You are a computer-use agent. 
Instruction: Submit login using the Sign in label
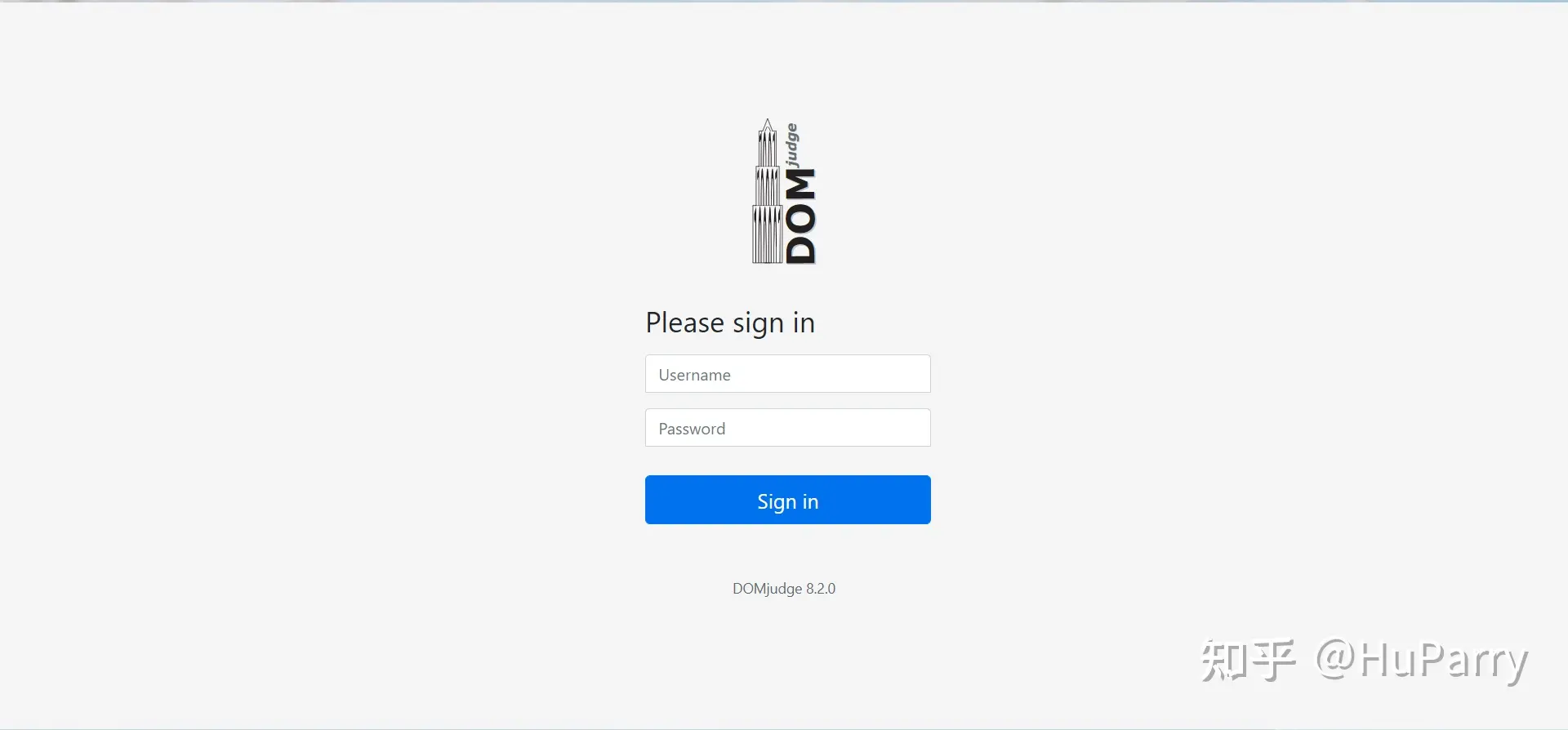click(787, 501)
